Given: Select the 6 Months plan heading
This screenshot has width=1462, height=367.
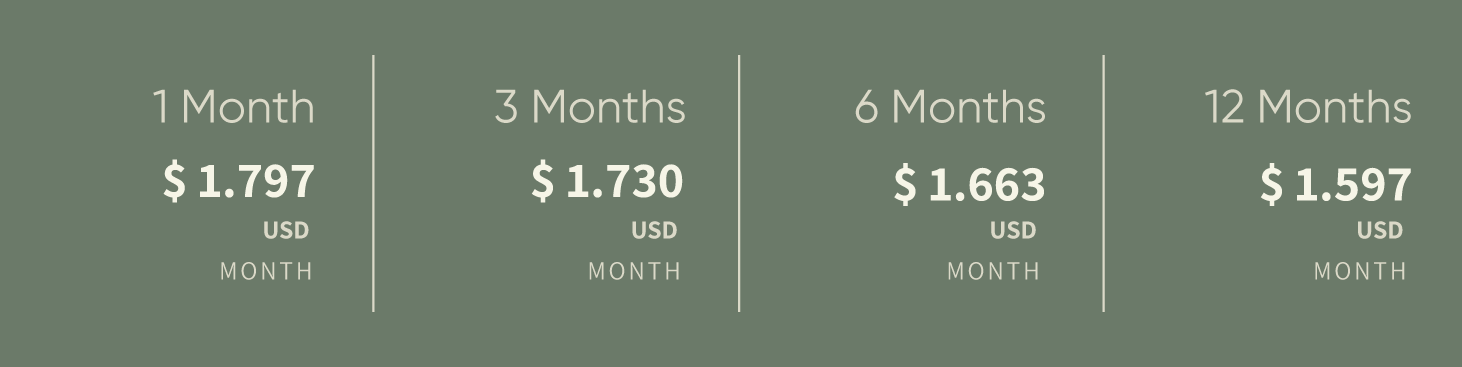Looking at the screenshot, I should [950, 107].
